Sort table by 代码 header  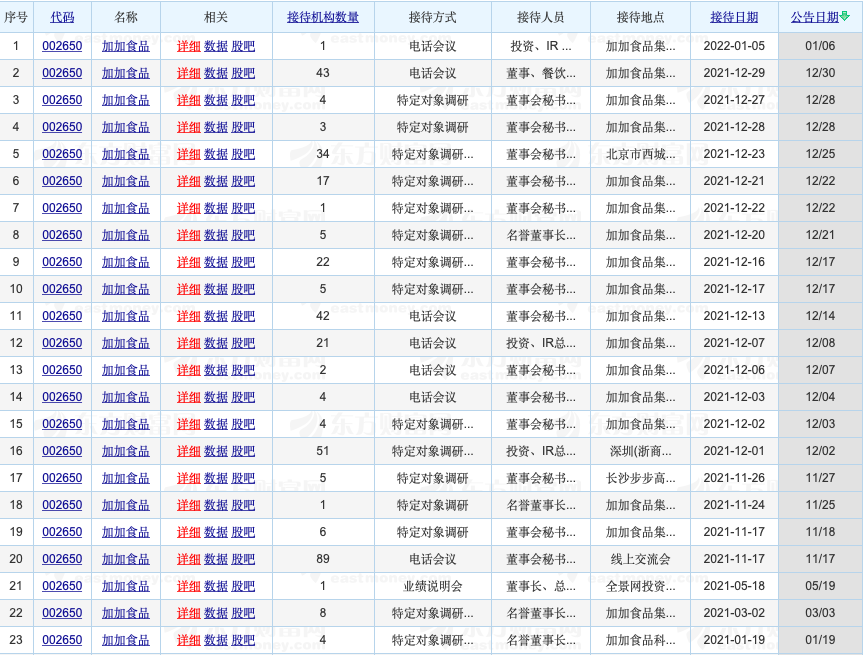point(62,17)
